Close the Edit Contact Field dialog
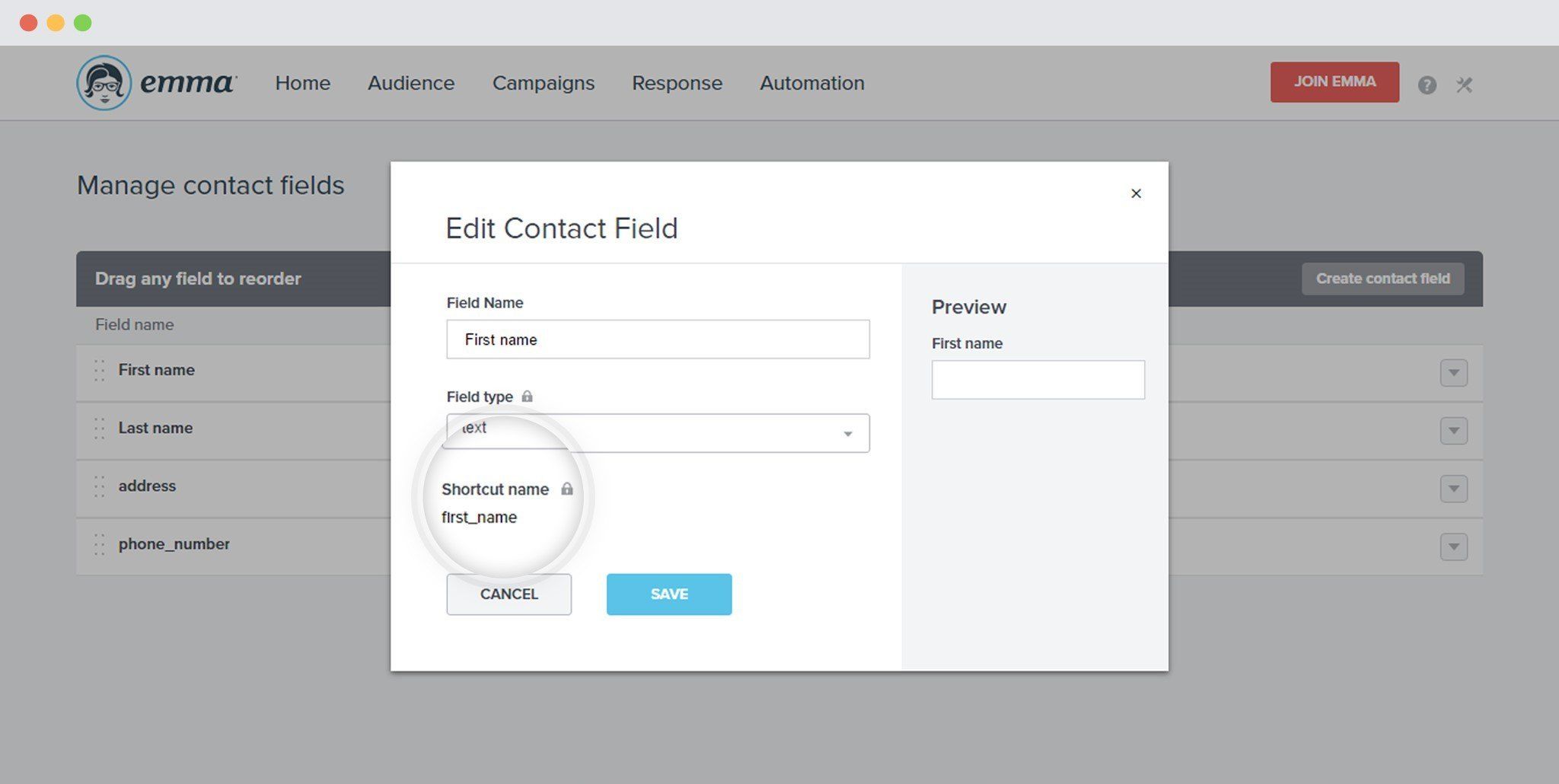Screen dimensions: 1559x784 (1136, 193)
